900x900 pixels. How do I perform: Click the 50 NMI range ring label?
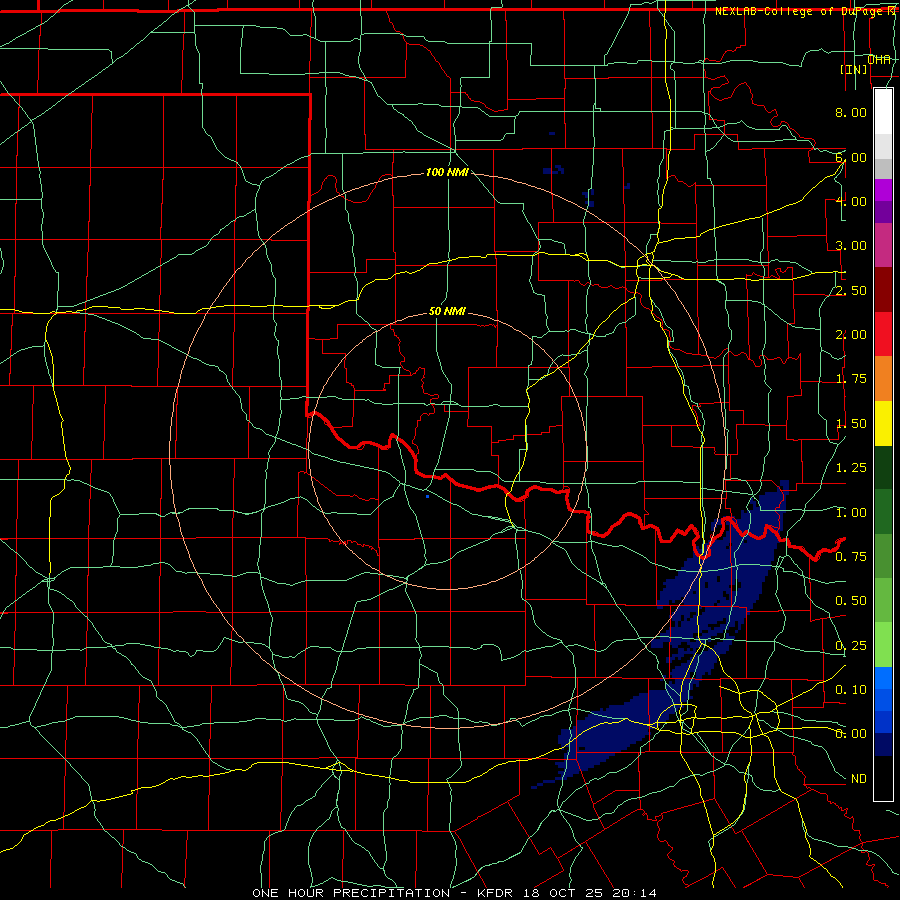447,311
